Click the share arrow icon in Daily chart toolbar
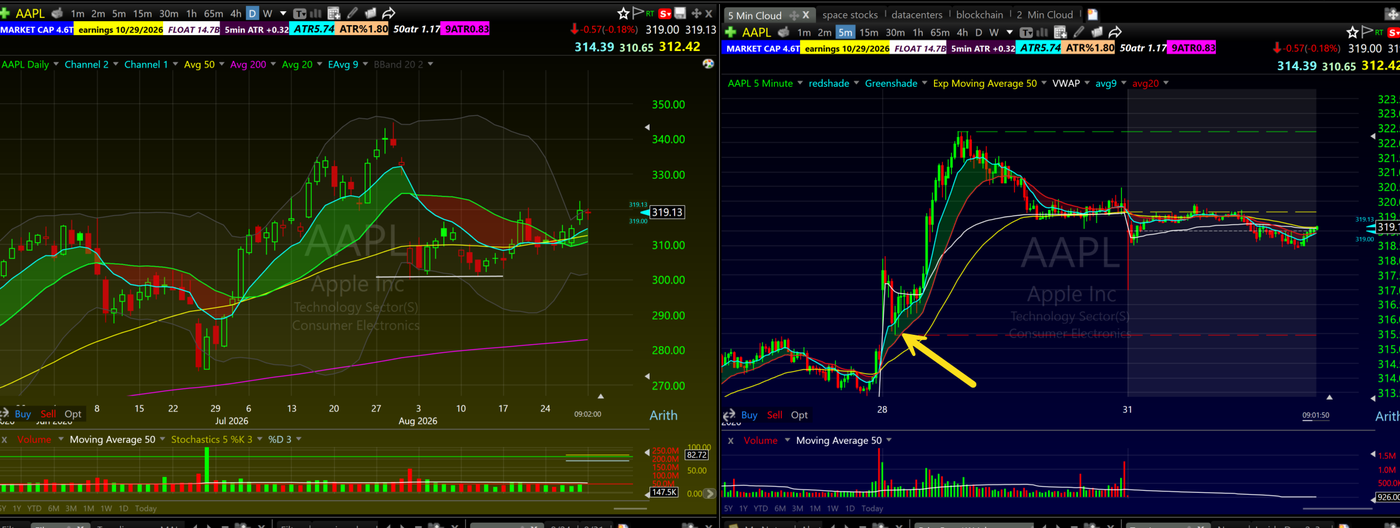The width and height of the screenshot is (1400, 528). pyautogui.click(x=388, y=13)
